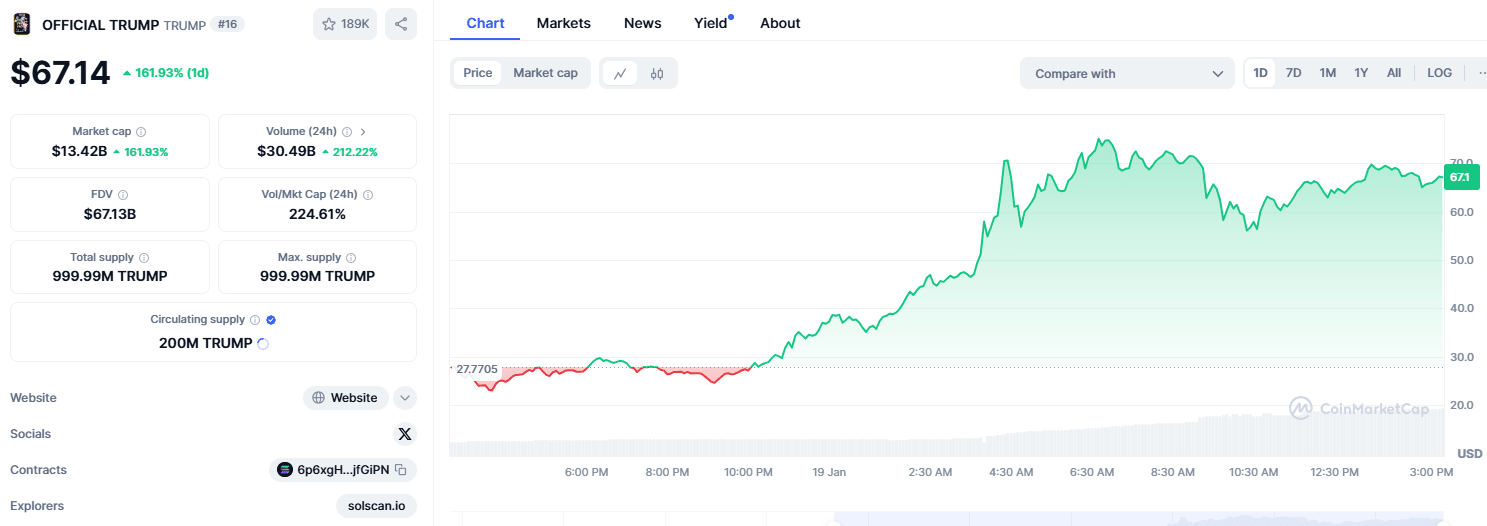Click the Volume (24h) info icon

pyautogui.click(x=347, y=132)
